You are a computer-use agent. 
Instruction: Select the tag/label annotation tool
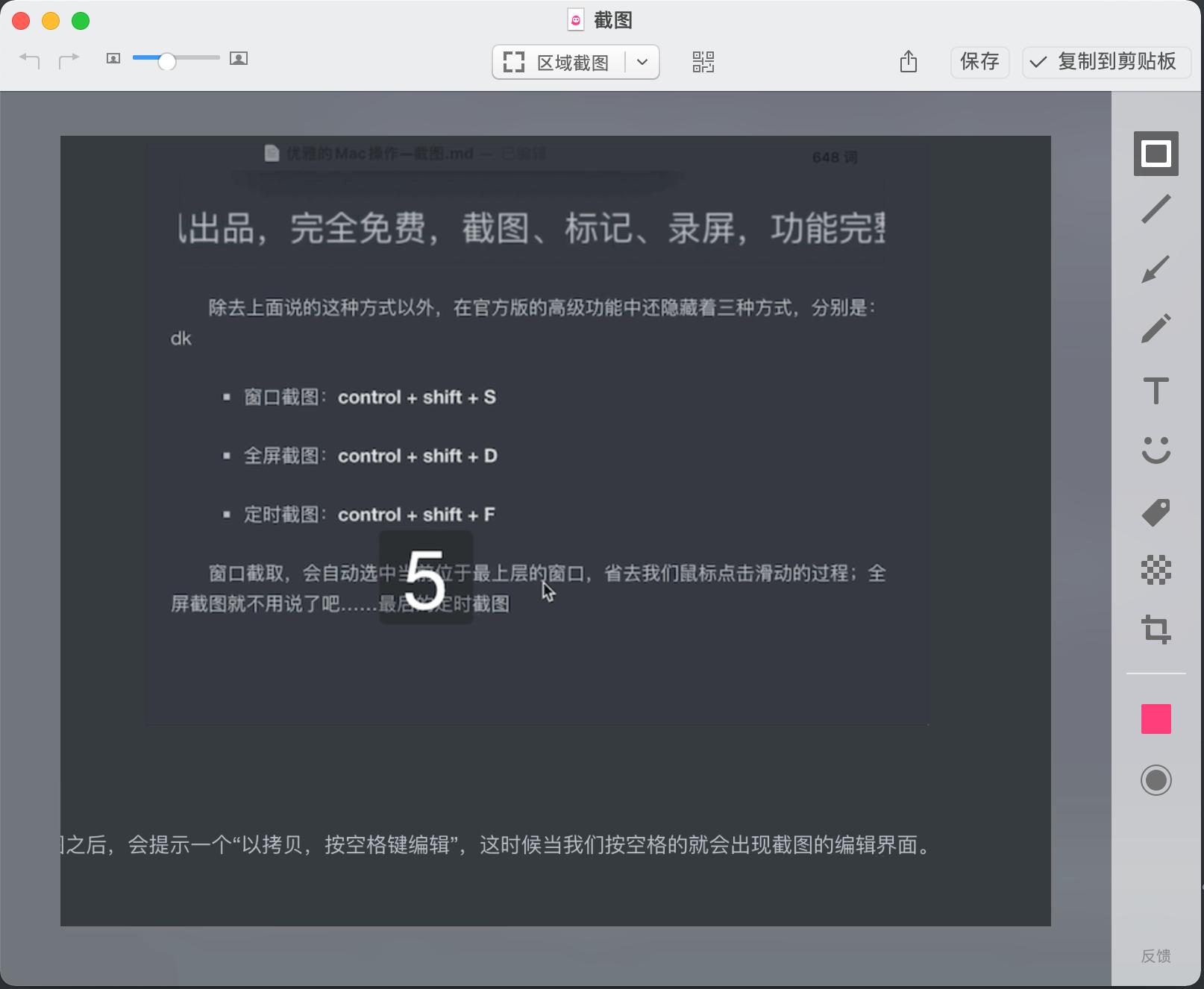(x=1156, y=512)
